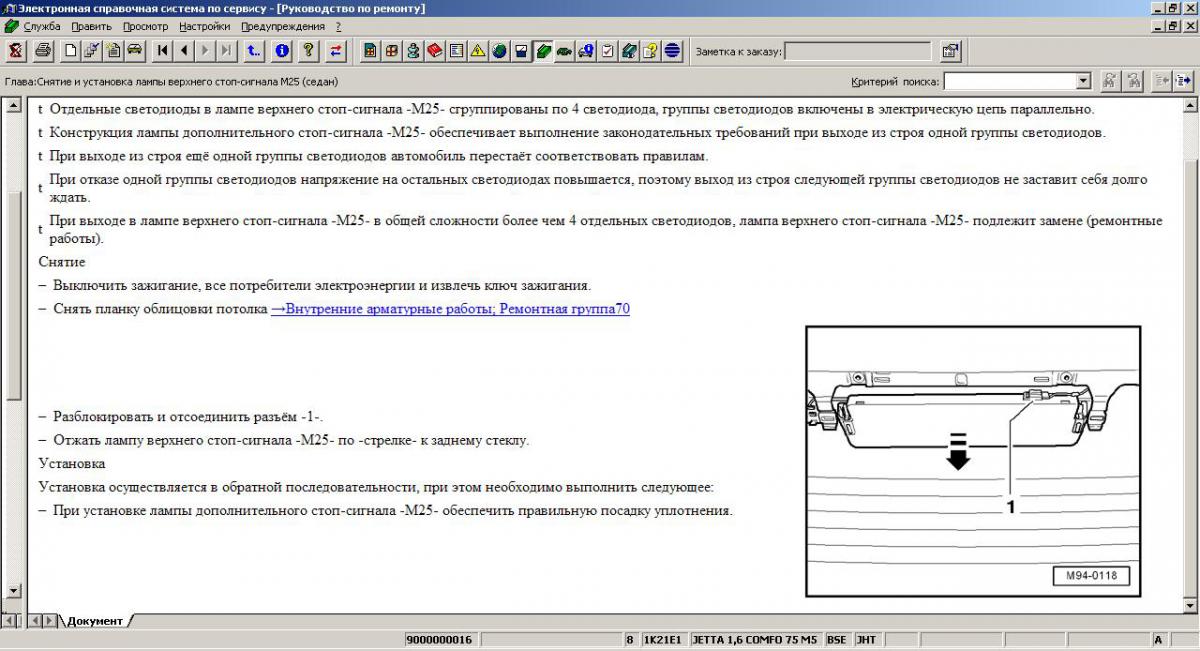Click step 'Выключить зажигание' line

click(x=322, y=286)
